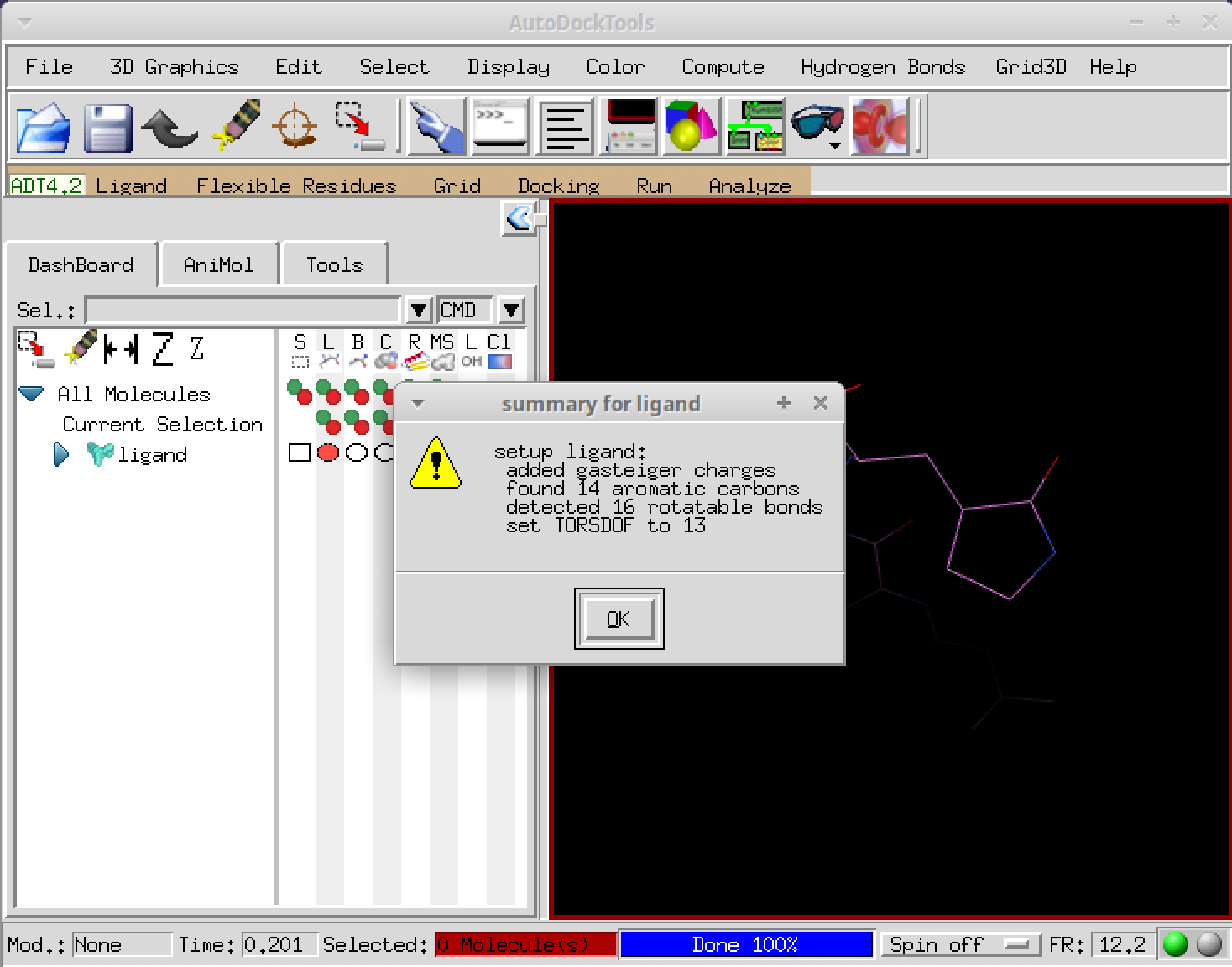Open the Spin off dropdown
The height and width of the screenshot is (967, 1232).
tap(962, 944)
